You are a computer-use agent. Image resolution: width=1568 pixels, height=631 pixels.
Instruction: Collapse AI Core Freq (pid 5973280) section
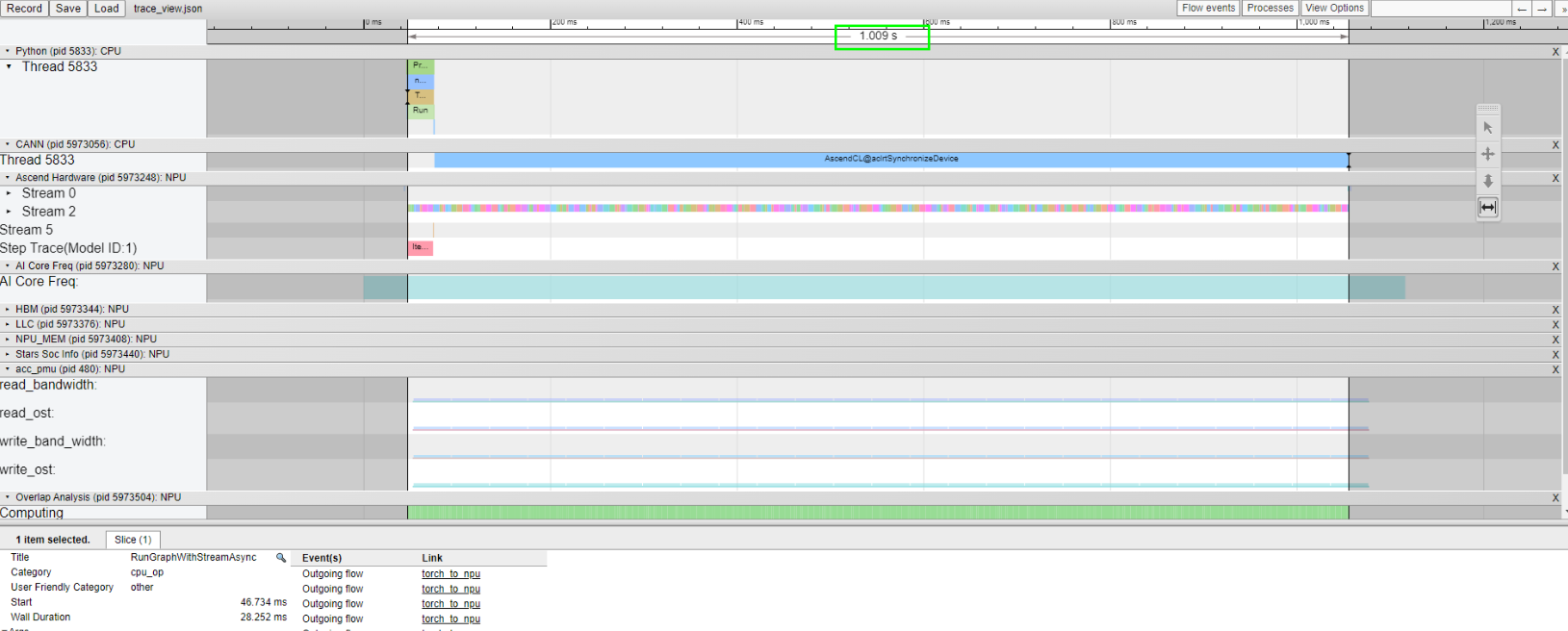pos(8,265)
